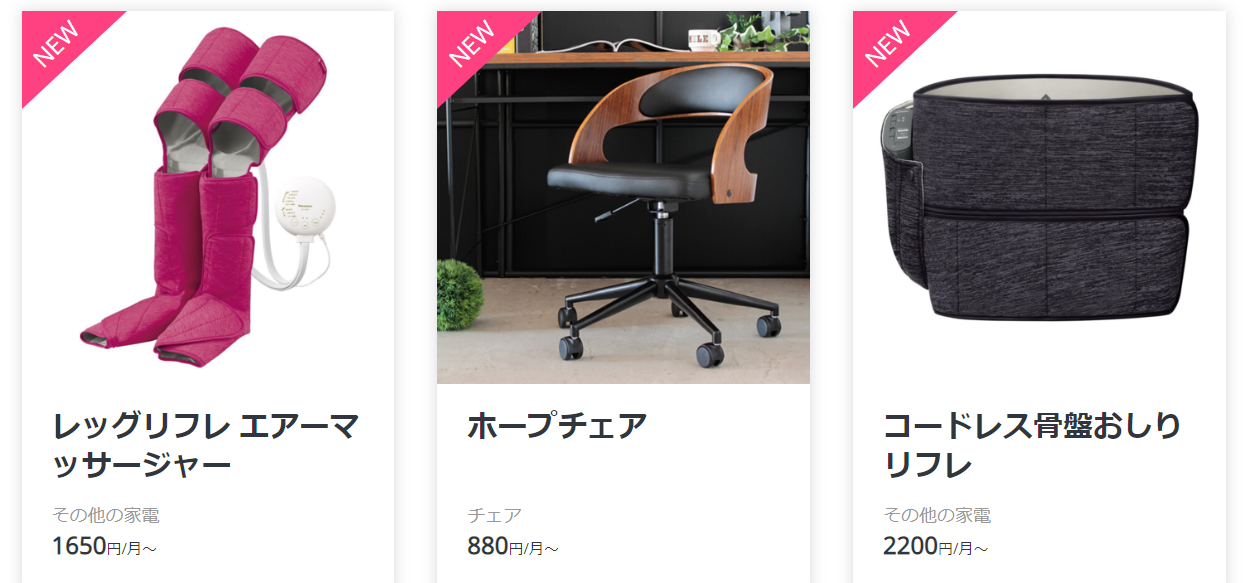The width and height of the screenshot is (1244, 583).
Task: Open the コードレス骨盤おしりリフレ title
Action: pyautogui.click(x=1032, y=445)
